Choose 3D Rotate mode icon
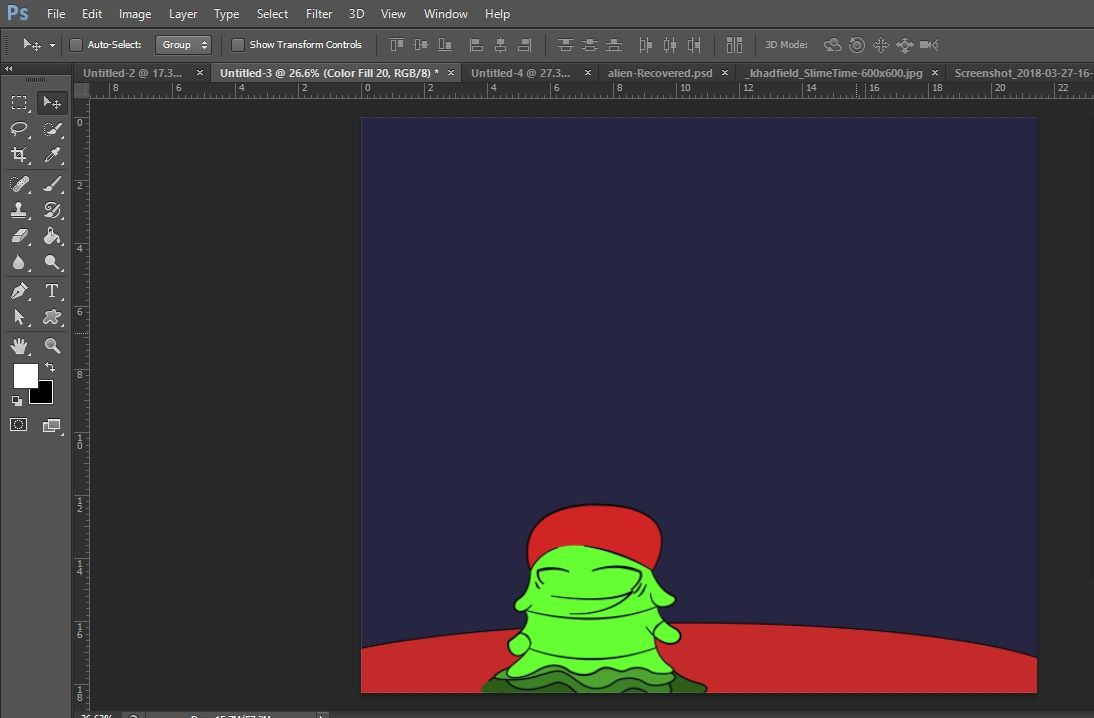This screenshot has width=1094, height=718. point(832,45)
